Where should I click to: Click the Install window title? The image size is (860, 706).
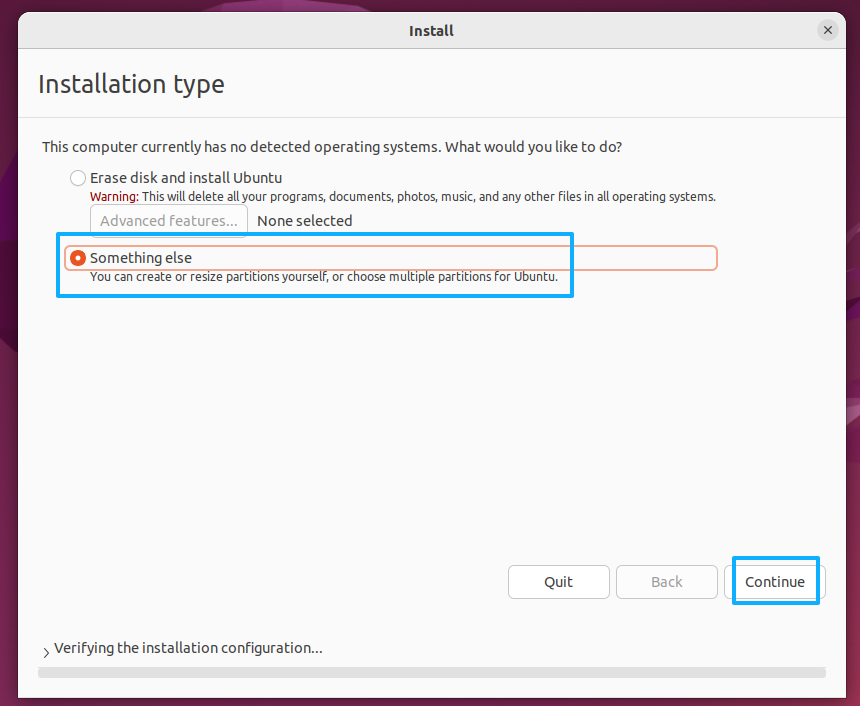coord(431,31)
